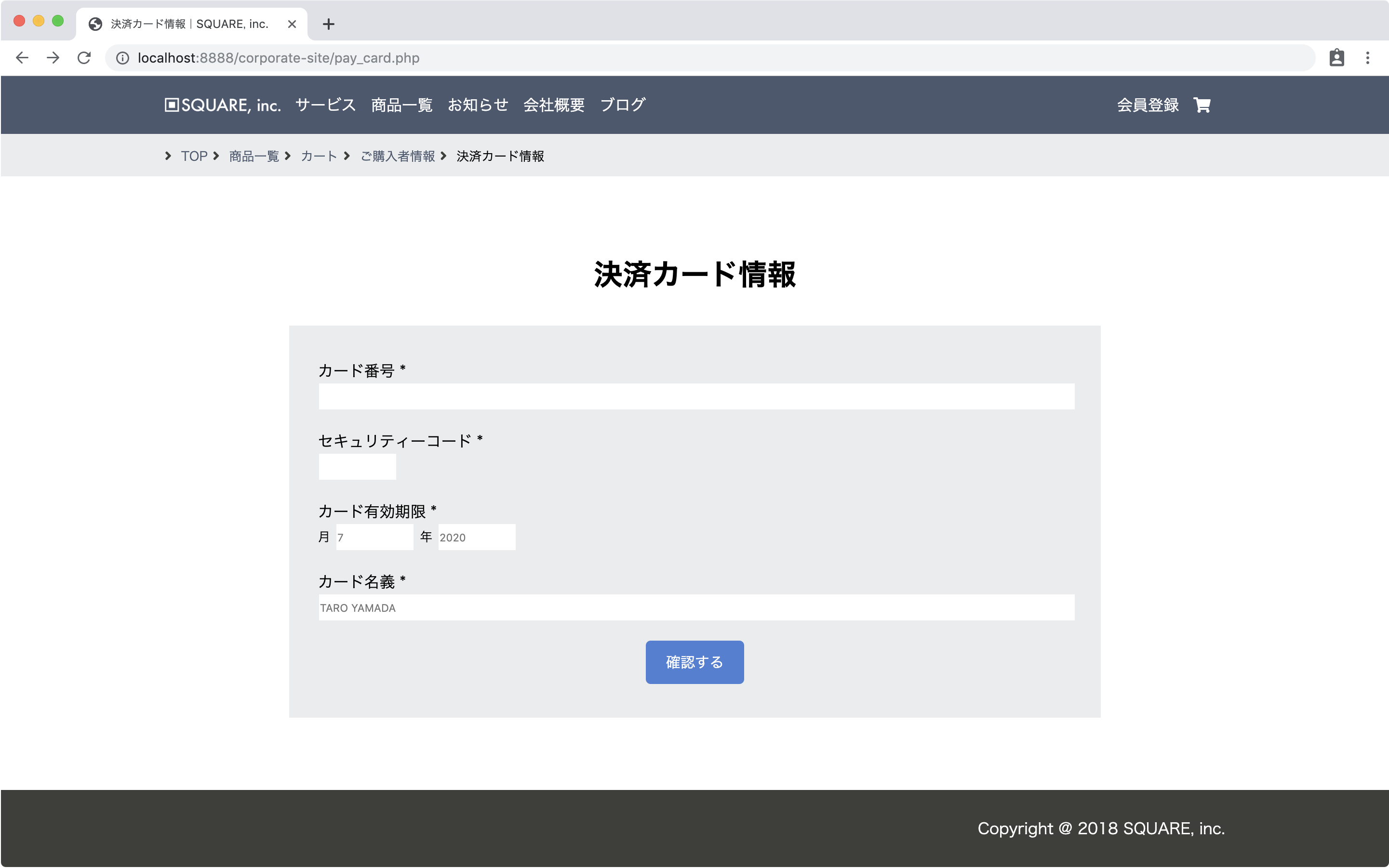Screen dimensions: 1389x868
Task: Open the shopping cart icon in the header
Action: point(1202,105)
